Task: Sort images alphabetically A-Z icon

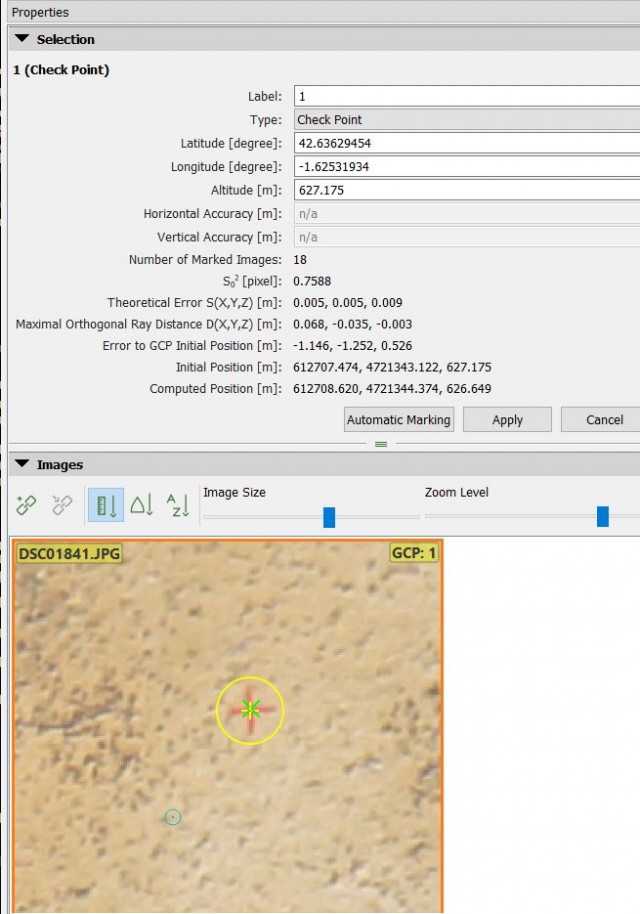Action: point(178,505)
